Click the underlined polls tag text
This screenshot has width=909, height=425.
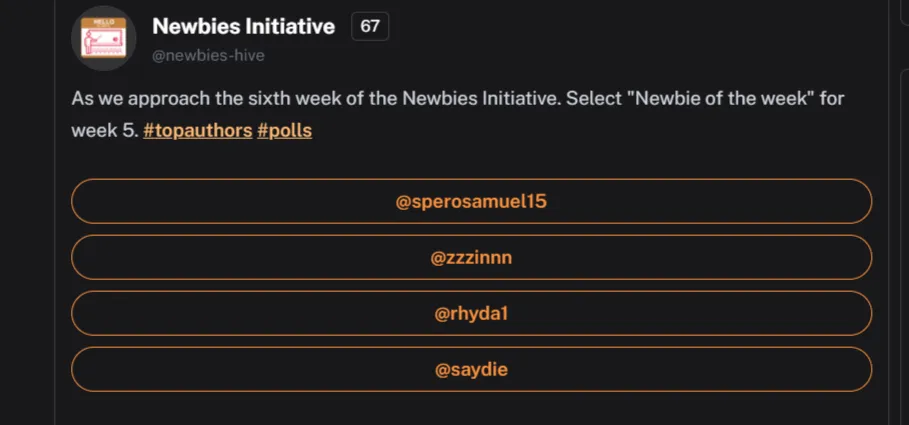click(x=285, y=130)
